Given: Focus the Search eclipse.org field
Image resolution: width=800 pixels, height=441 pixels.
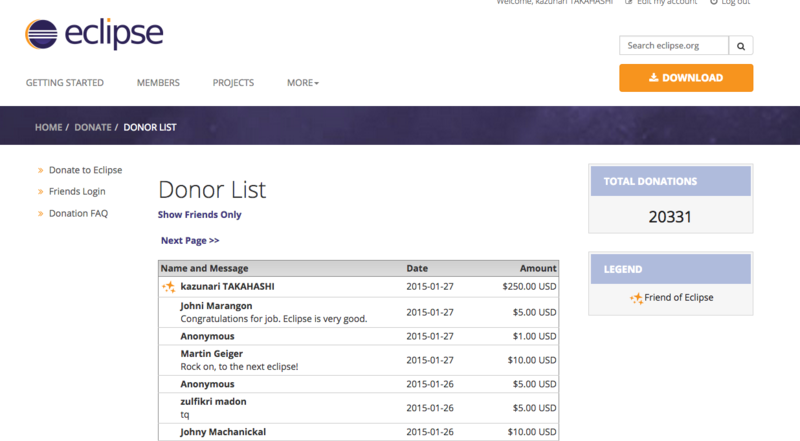Looking at the screenshot, I should (674, 46).
